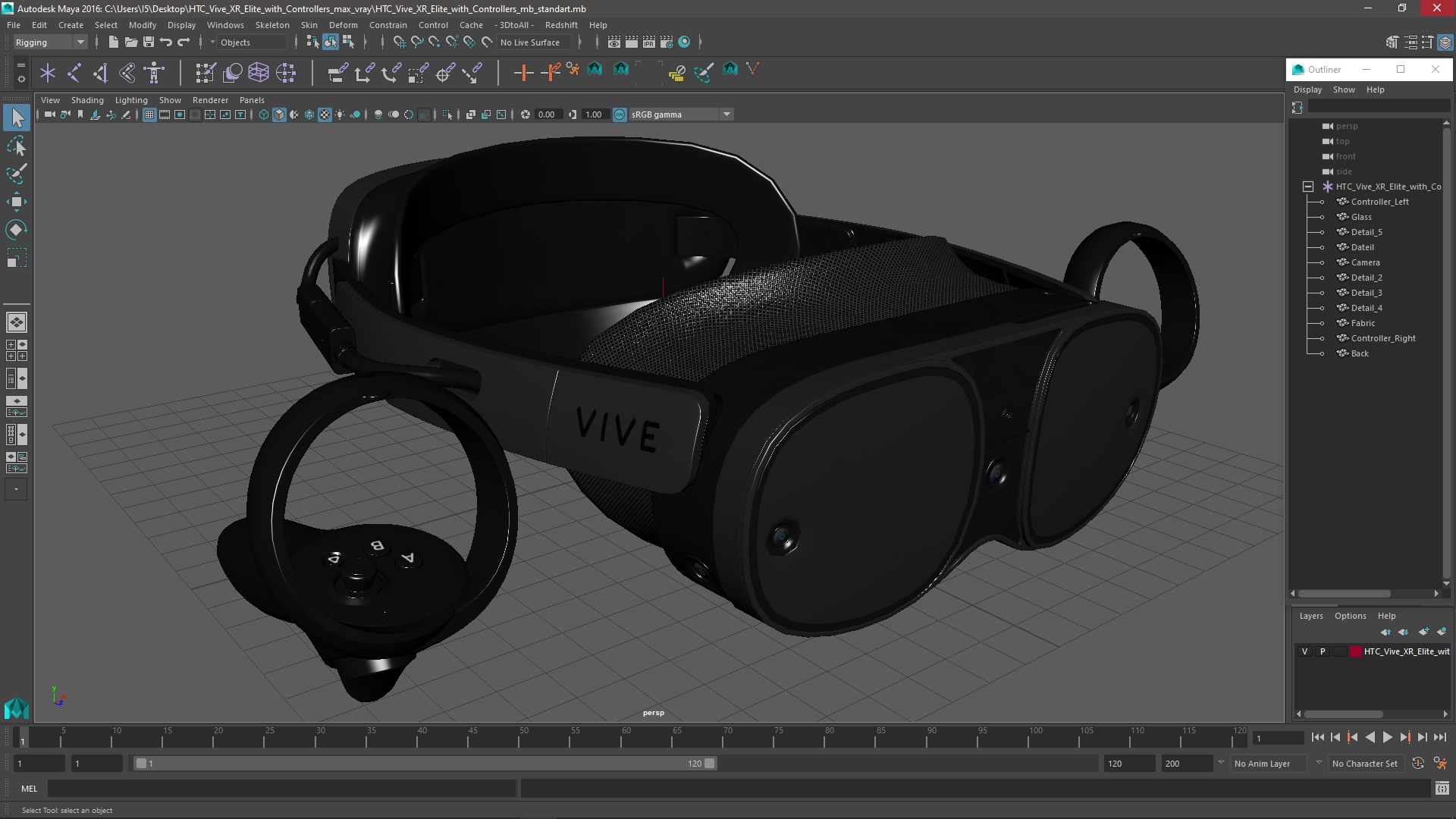
Task: Activate the Move tool in toolbox
Action: coord(17,202)
